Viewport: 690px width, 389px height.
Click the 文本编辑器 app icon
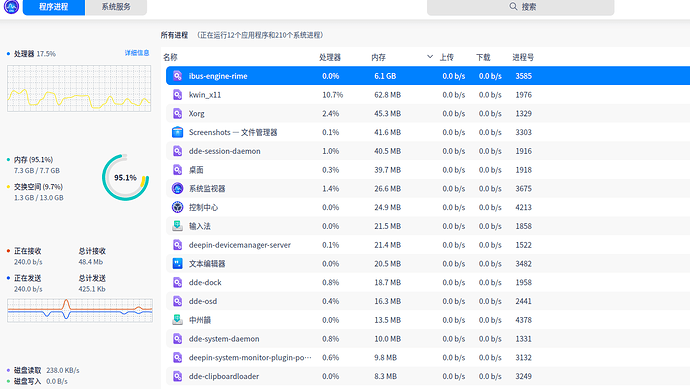coord(177,264)
